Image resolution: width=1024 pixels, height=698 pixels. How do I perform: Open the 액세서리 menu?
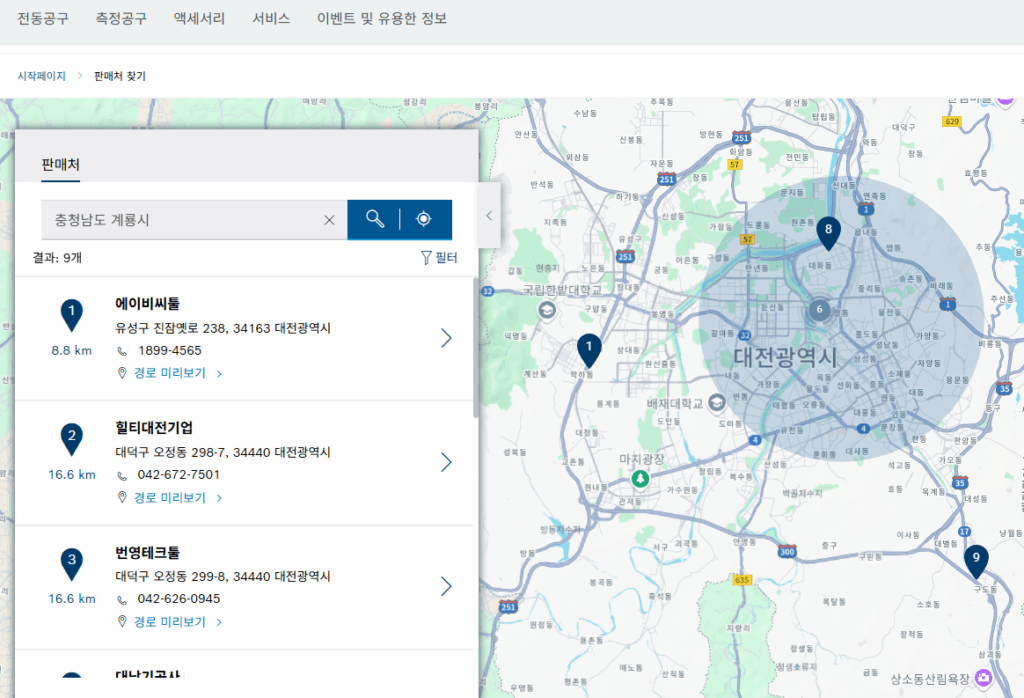pyautogui.click(x=199, y=18)
